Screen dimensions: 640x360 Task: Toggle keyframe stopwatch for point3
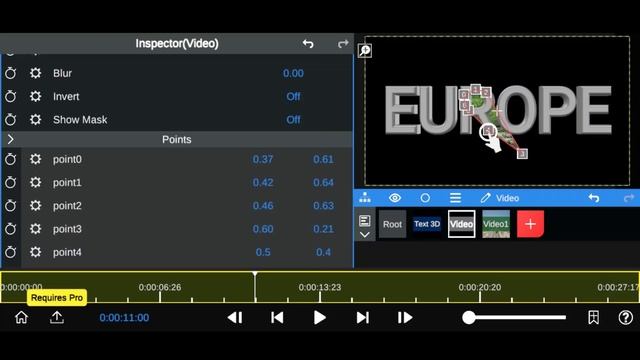11,229
